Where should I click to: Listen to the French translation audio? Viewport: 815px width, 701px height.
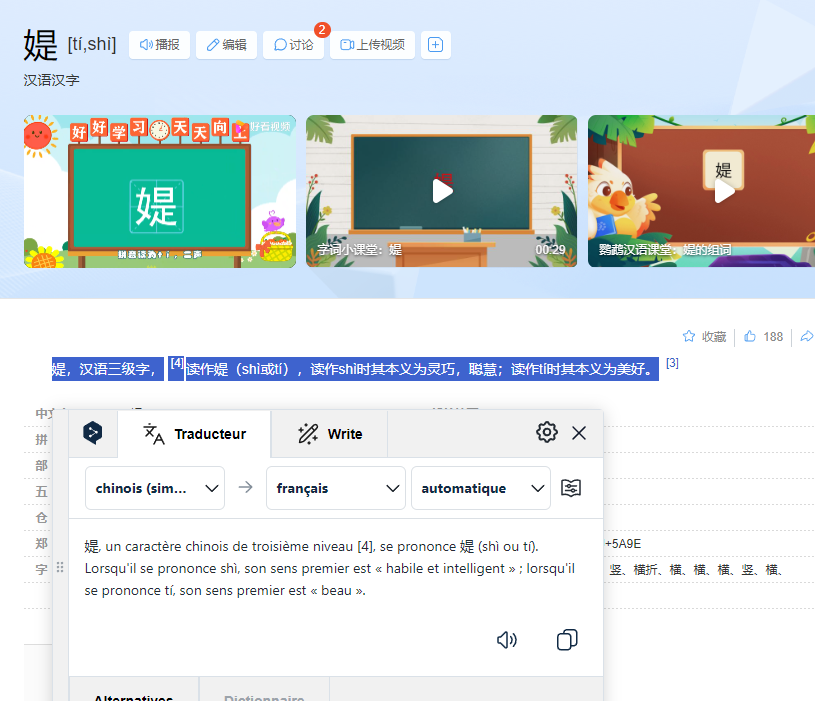pyautogui.click(x=507, y=640)
